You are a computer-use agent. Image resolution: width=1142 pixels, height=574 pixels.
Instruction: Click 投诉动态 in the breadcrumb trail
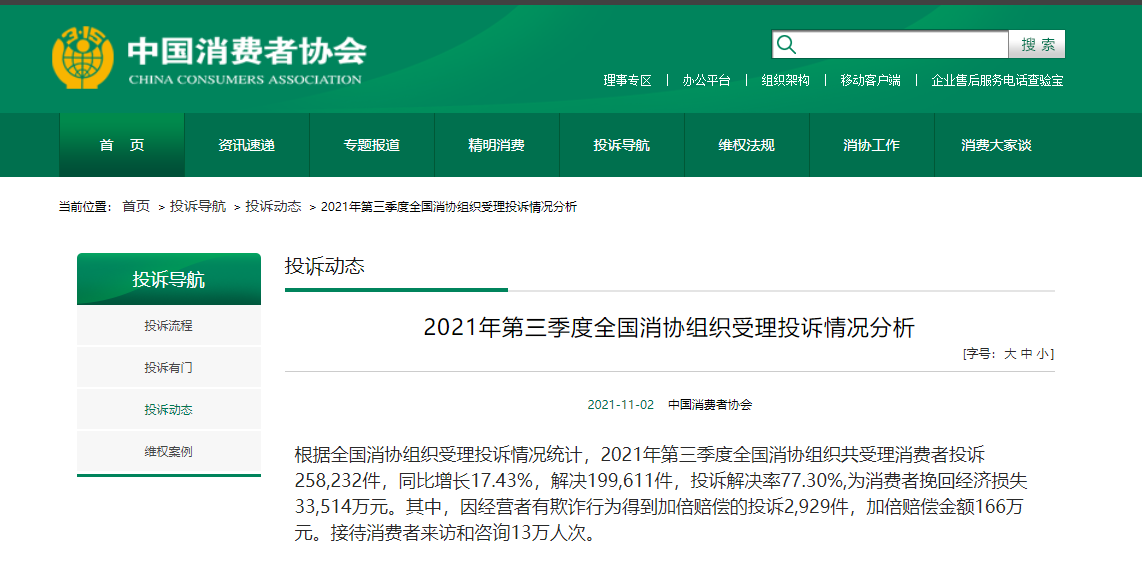click(273, 207)
